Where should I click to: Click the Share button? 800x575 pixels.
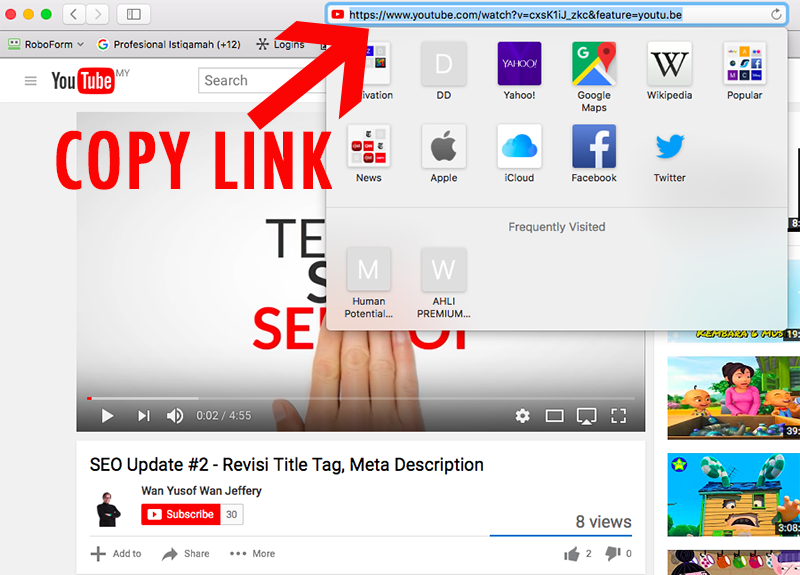pos(186,554)
